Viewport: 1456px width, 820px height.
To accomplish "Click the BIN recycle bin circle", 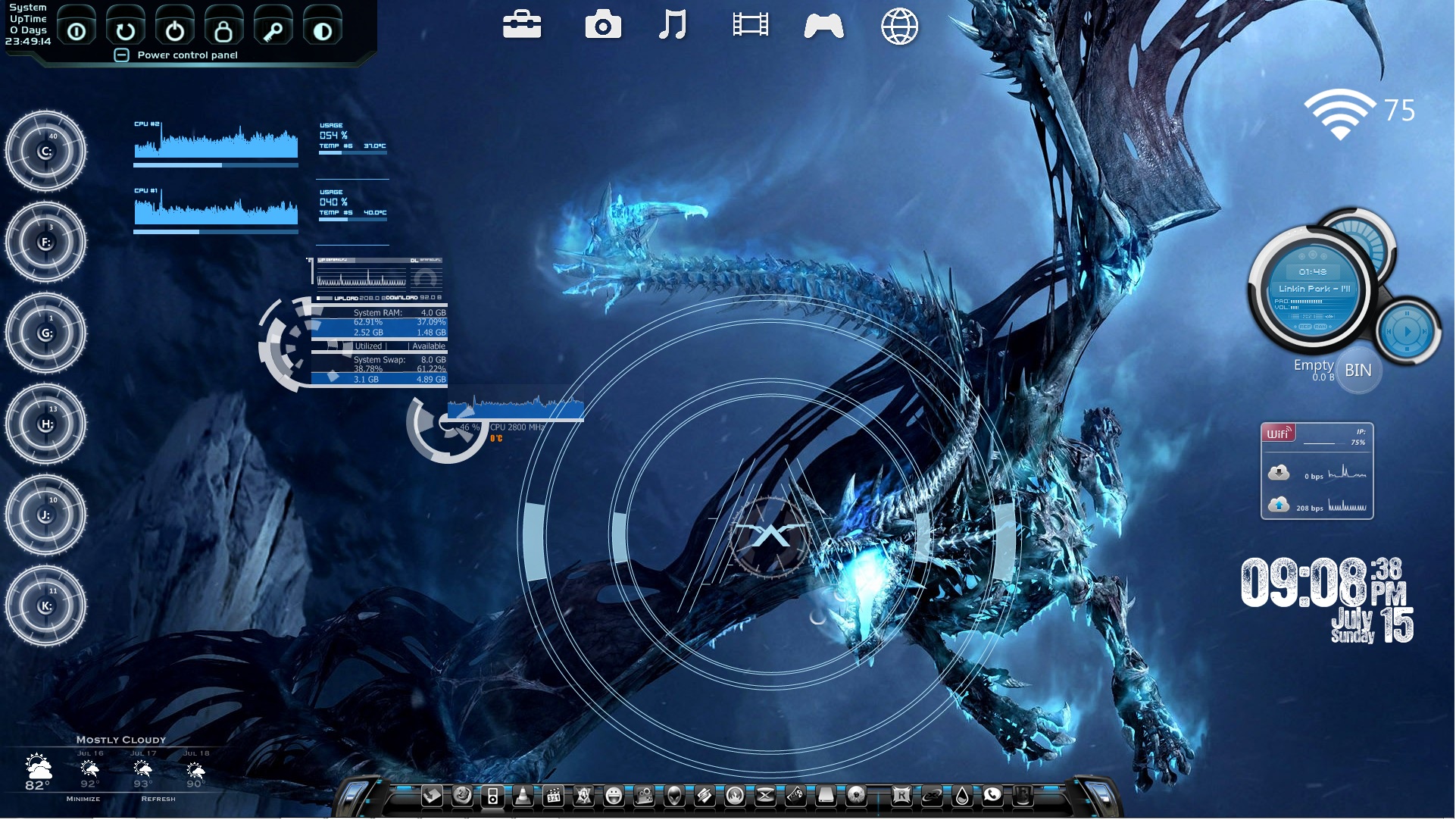I will coord(1358,371).
